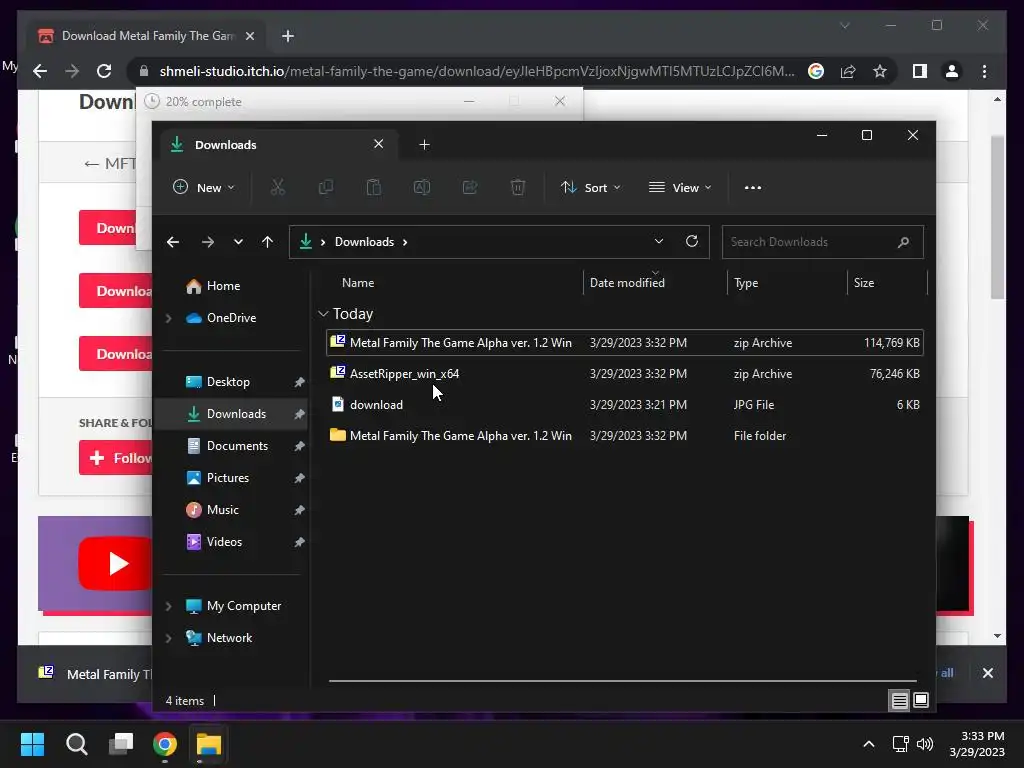
Task: Click the Rename icon in Explorer toolbar
Action: point(422,187)
